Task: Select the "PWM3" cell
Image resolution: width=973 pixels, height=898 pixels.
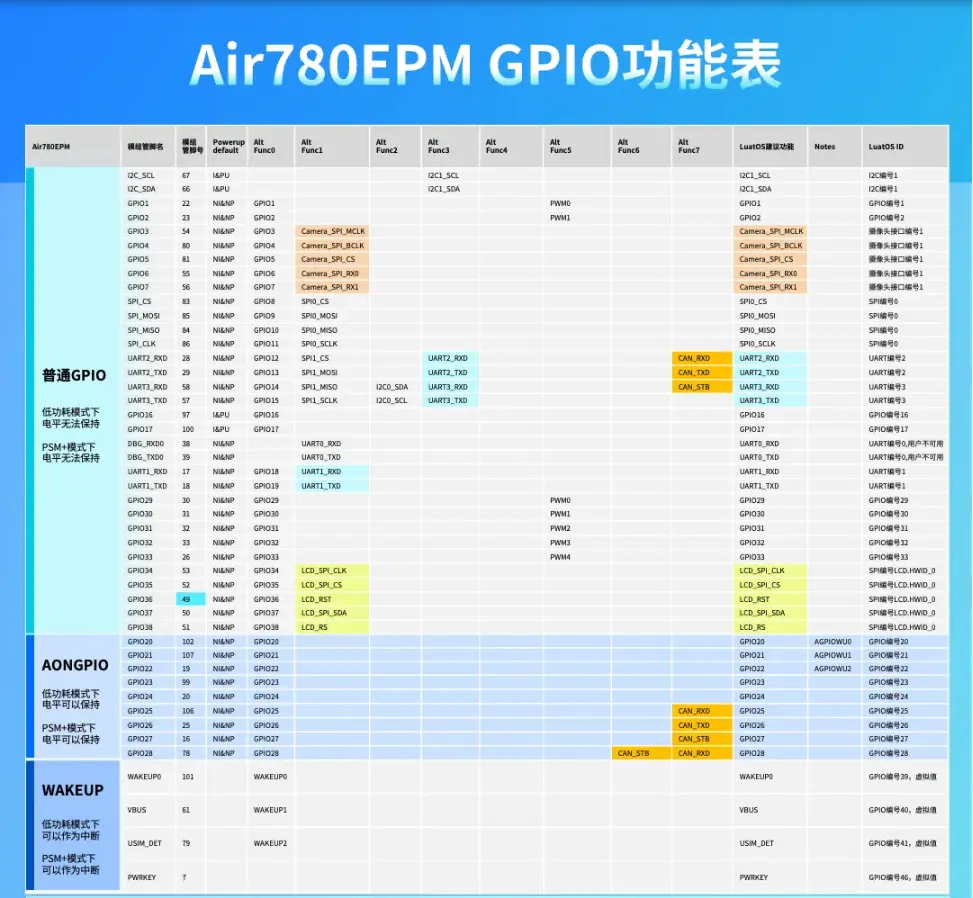Action: click(x=560, y=543)
